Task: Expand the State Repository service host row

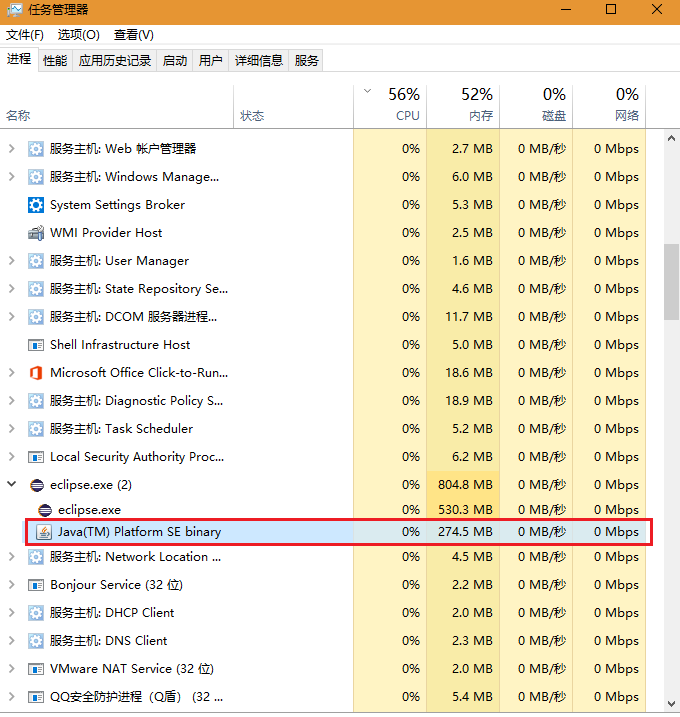Action: tap(11, 289)
